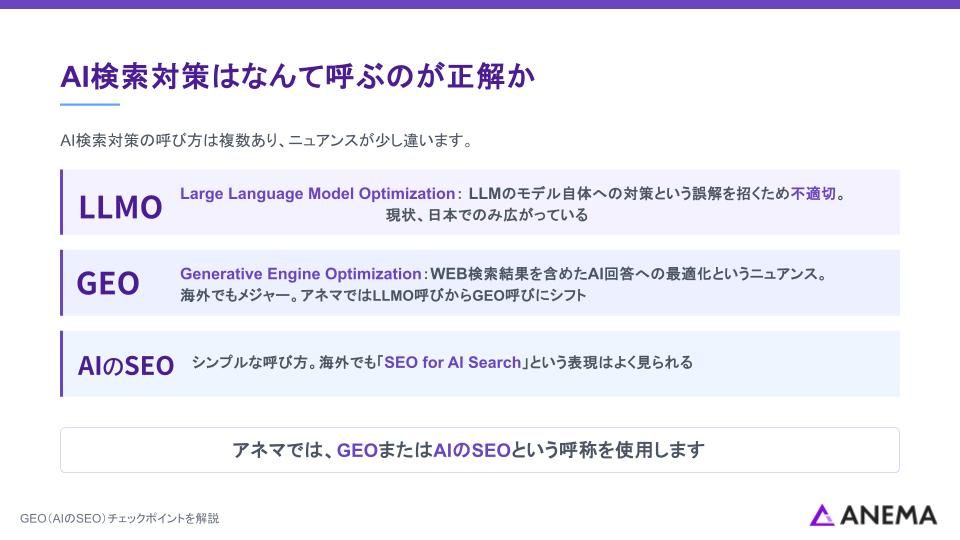Viewport: 960px width, 540px height.
Task: Click purple AIのSEO in the summary box
Action: (x=472, y=450)
